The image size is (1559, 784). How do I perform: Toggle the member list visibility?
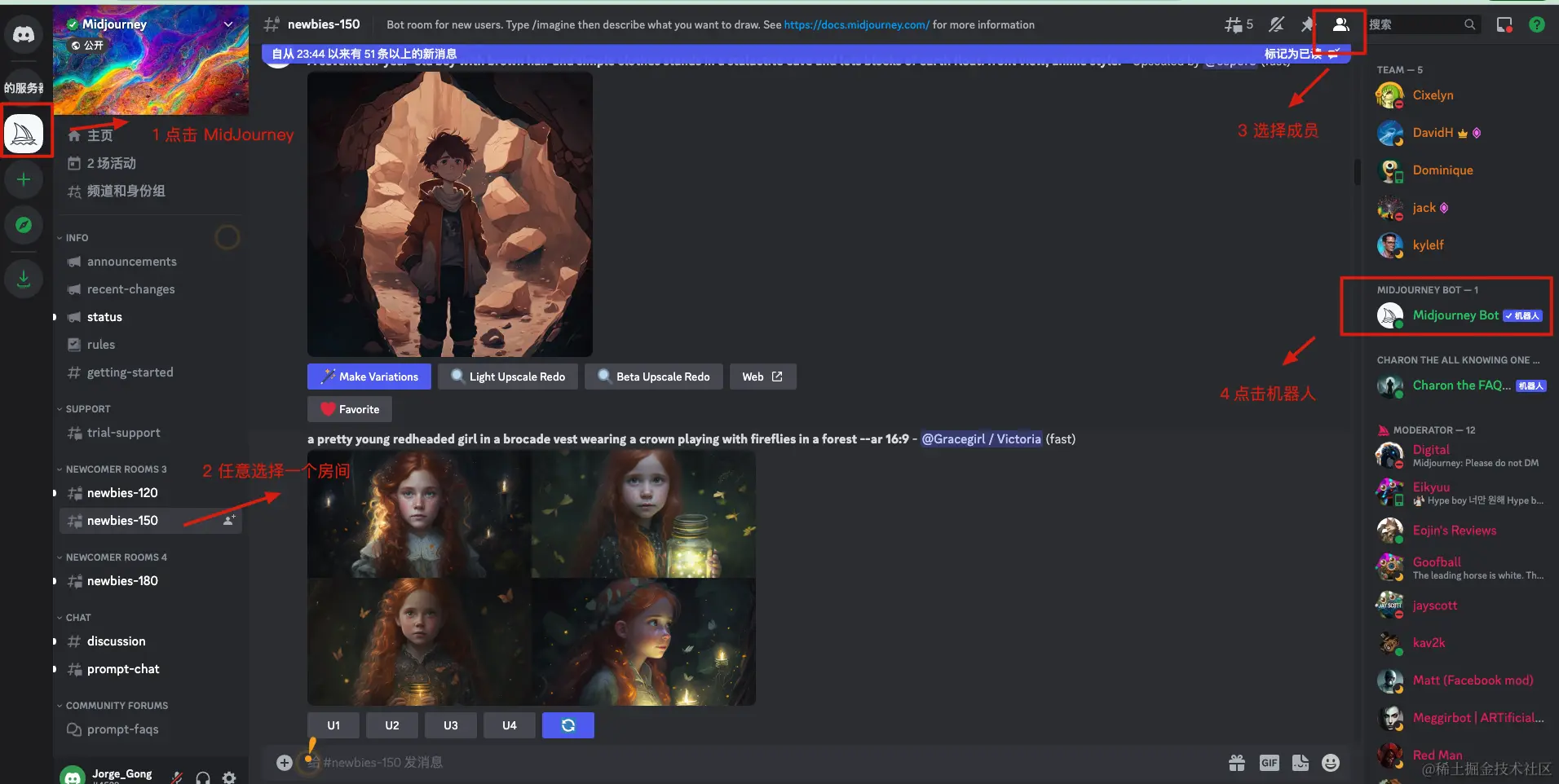[x=1340, y=24]
